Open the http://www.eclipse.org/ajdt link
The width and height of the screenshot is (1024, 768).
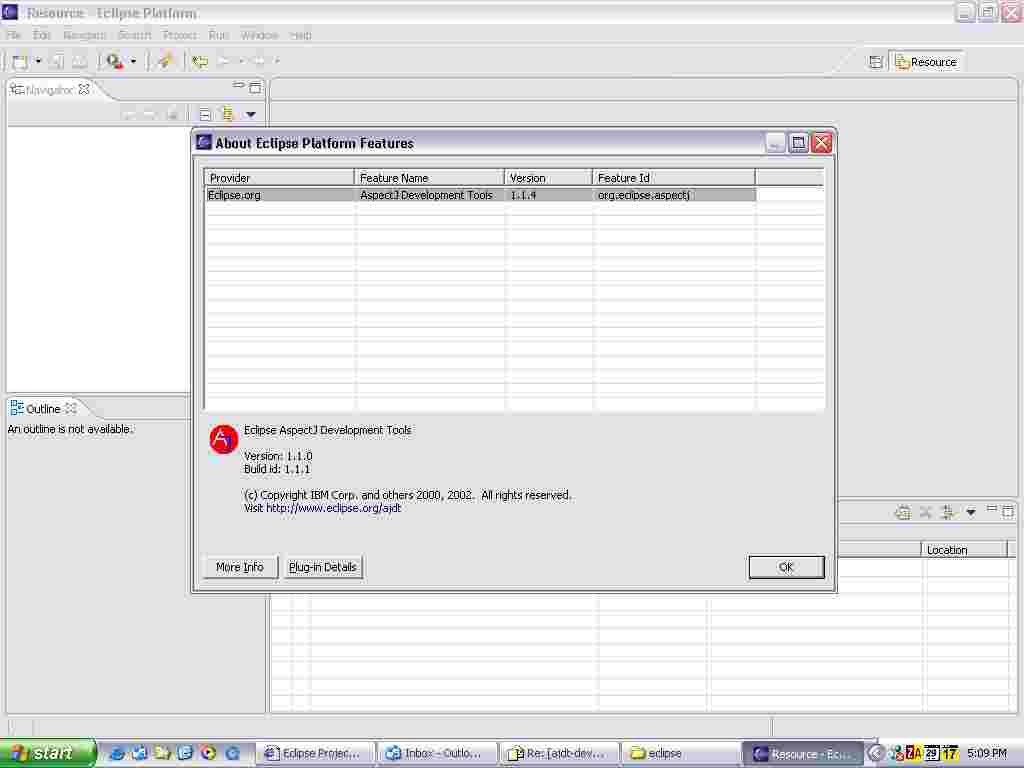[x=333, y=508]
